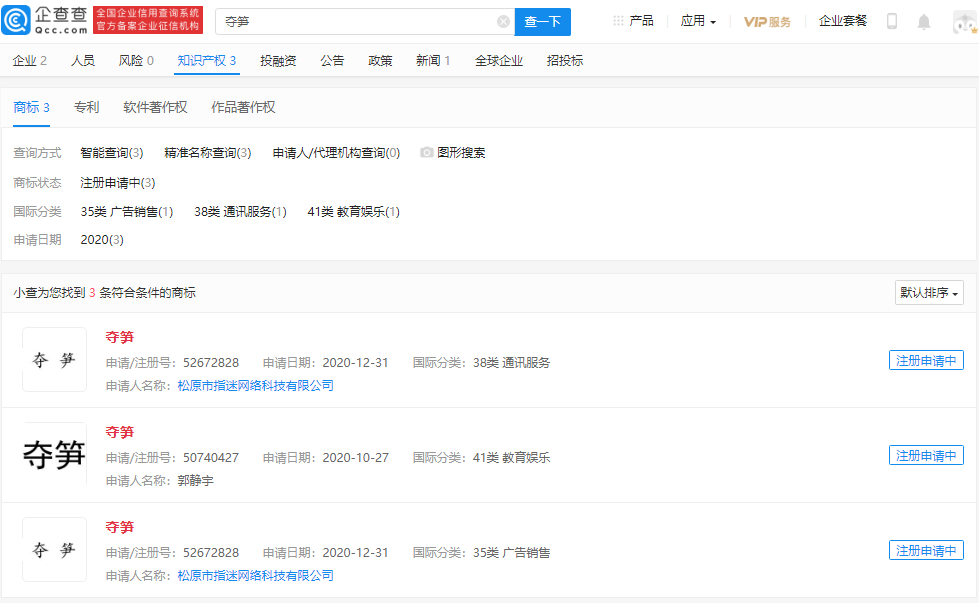Open the 松原市指迷网络科技有限公司 link in first result
This screenshot has height=603, width=979.
click(x=255, y=386)
